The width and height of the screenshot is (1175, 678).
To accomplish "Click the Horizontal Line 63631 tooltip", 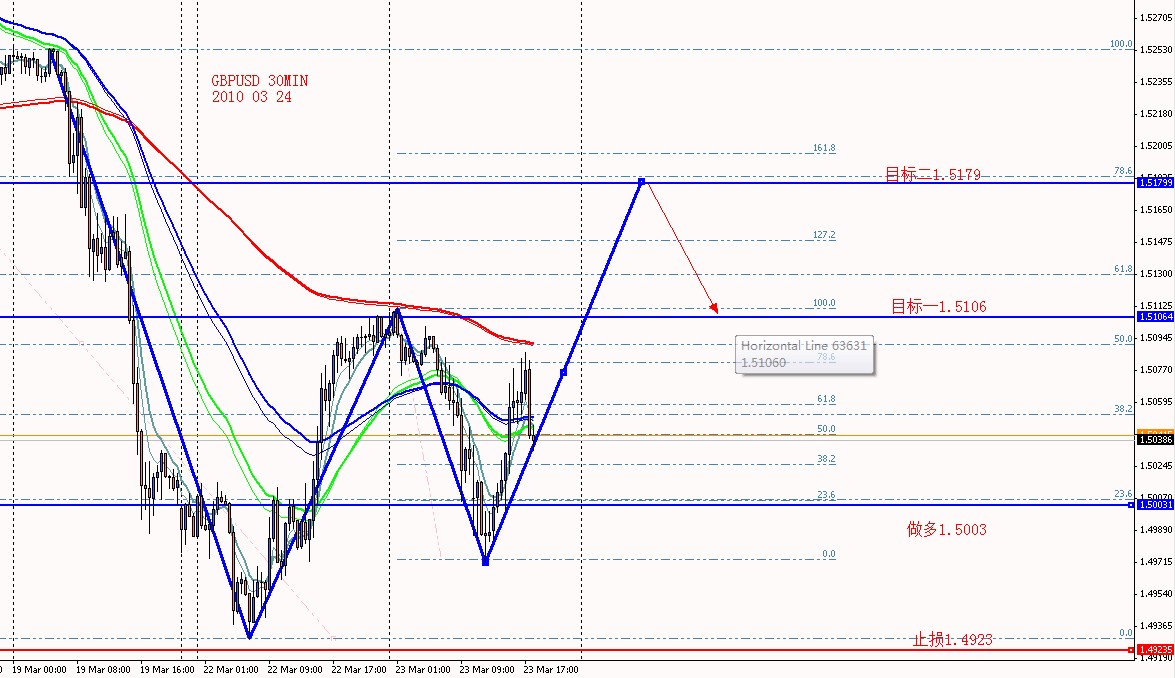I will coord(804,354).
